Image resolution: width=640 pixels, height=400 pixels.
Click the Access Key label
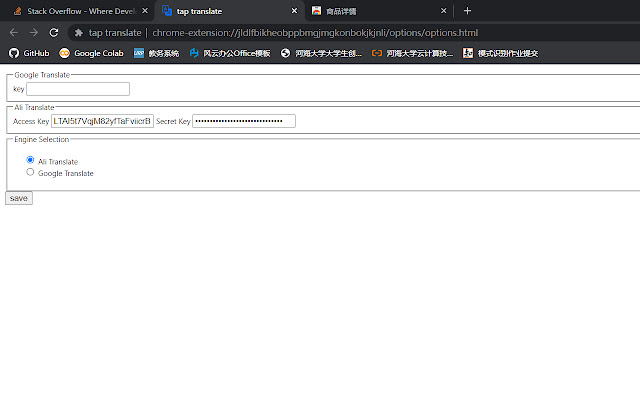pos(31,121)
